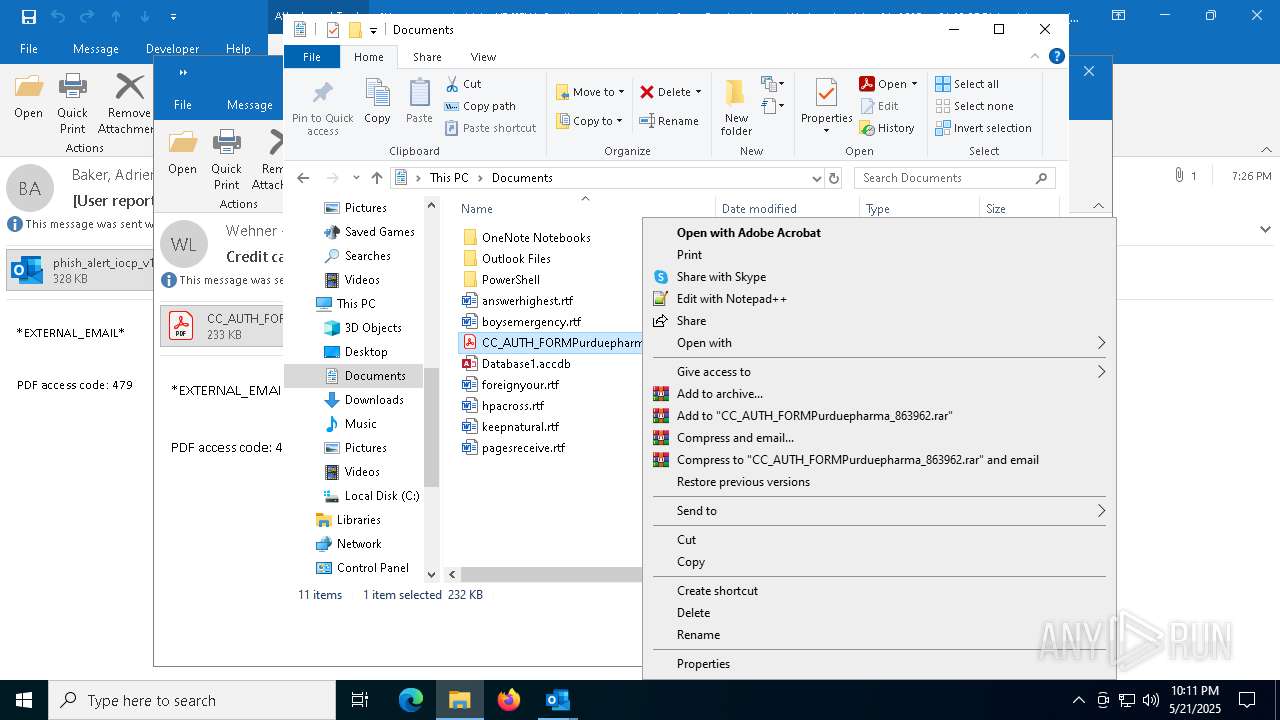
Task: Select file Database1.accdb
Action: [516, 364]
